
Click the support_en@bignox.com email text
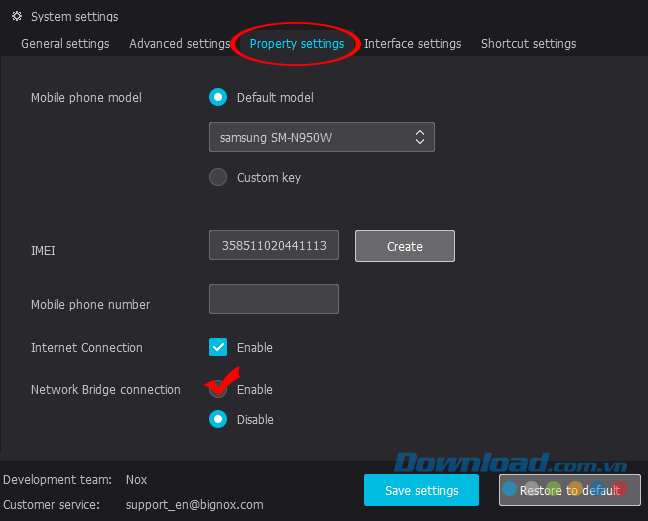pyautogui.click(x=194, y=504)
